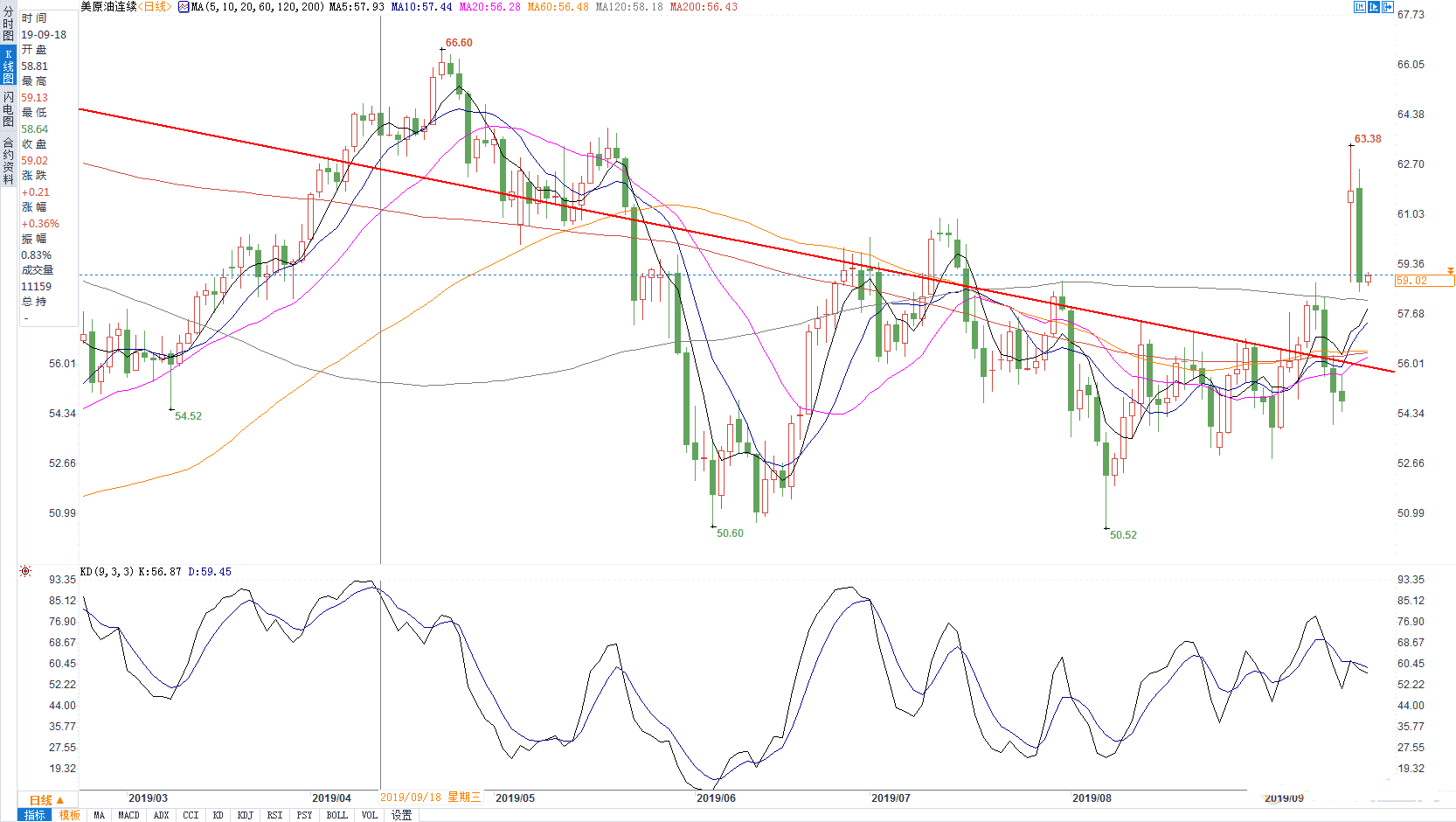Click the 11159 volume value
Image resolution: width=1456 pixels, height=822 pixels.
[37, 287]
